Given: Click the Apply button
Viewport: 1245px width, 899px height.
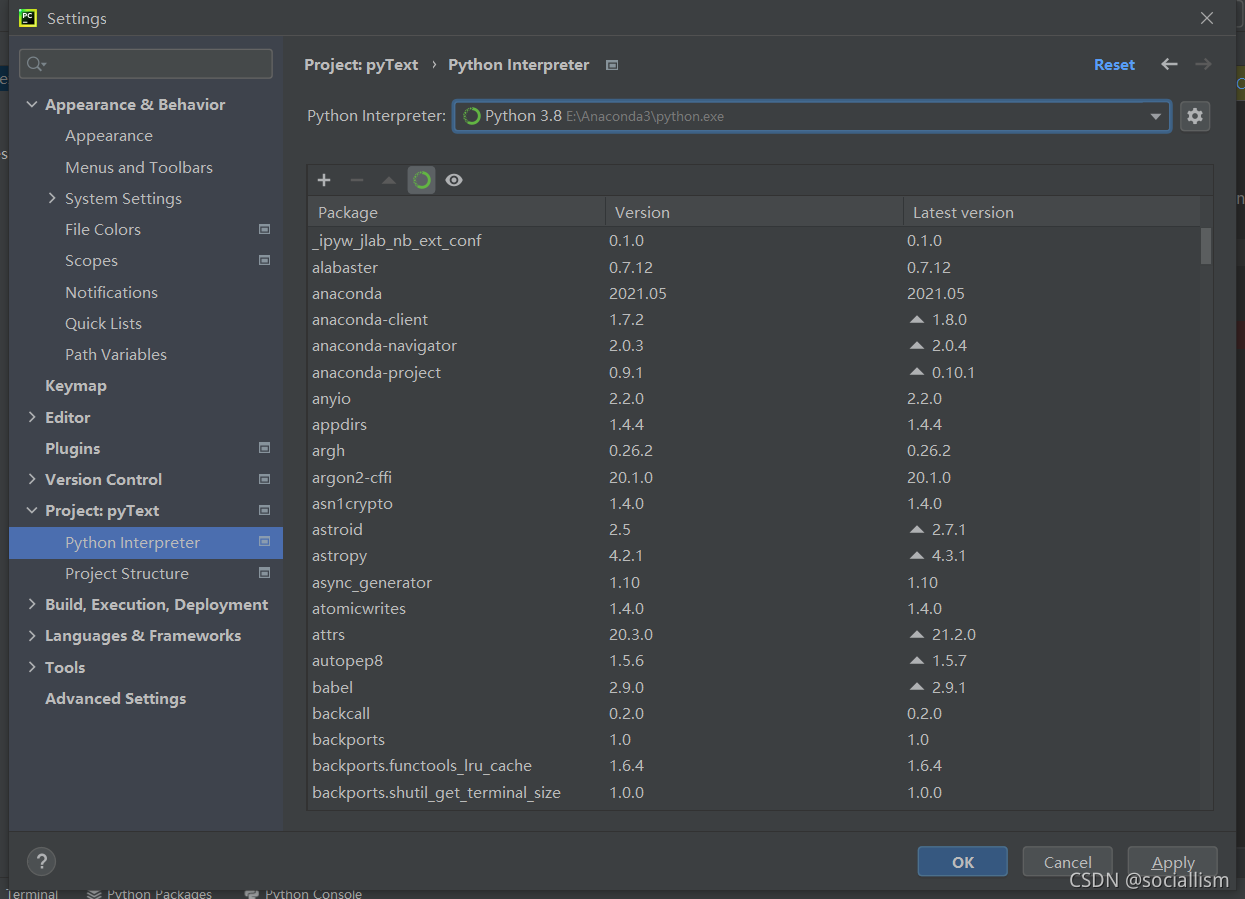Looking at the screenshot, I should point(1173,862).
